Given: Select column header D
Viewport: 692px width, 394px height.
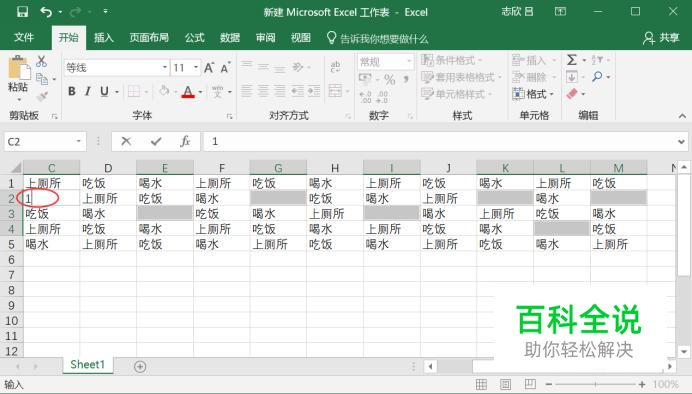Looking at the screenshot, I should (108, 168).
